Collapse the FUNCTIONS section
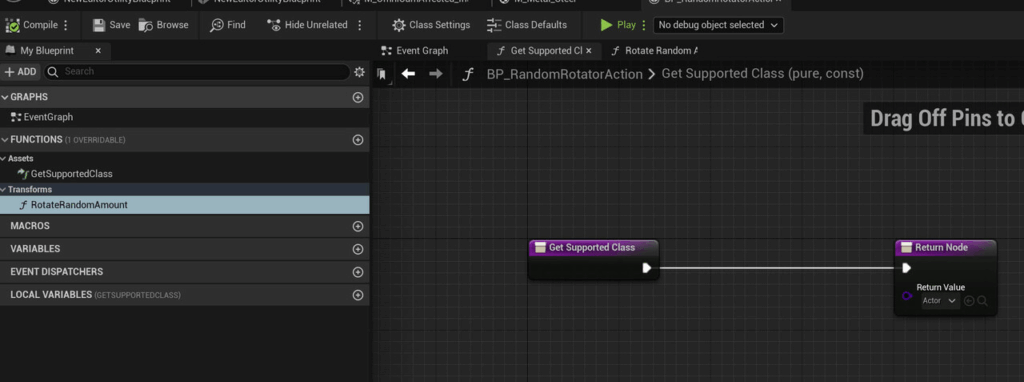The image size is (1024, 382). (5, 139)
